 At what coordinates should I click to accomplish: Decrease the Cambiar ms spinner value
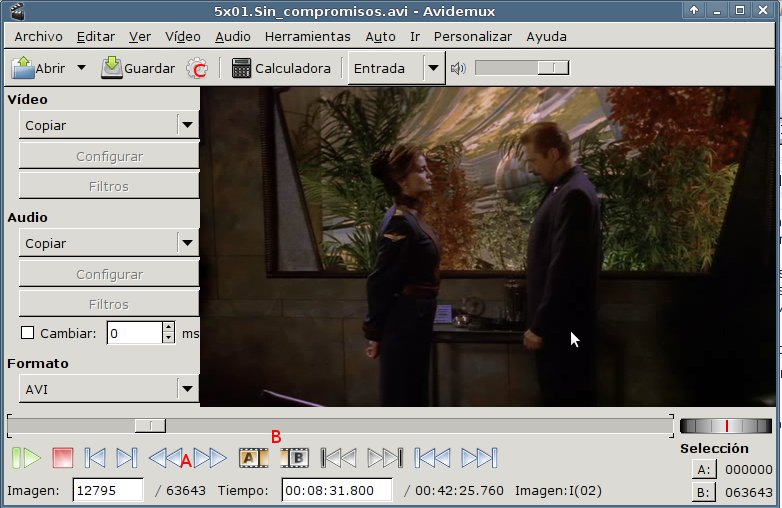tap(169, 339)
